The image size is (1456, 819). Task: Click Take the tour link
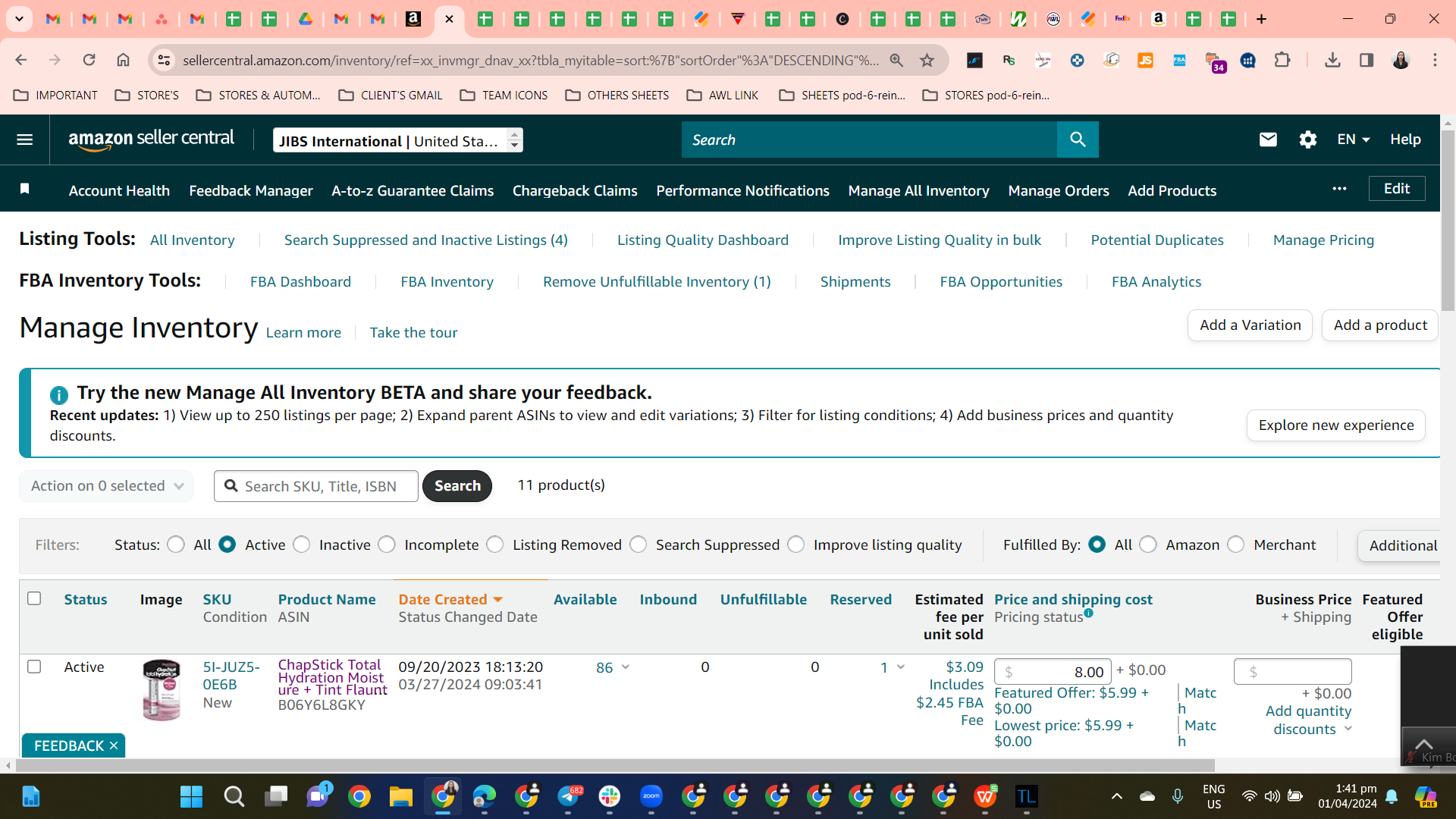coord(413,333)
